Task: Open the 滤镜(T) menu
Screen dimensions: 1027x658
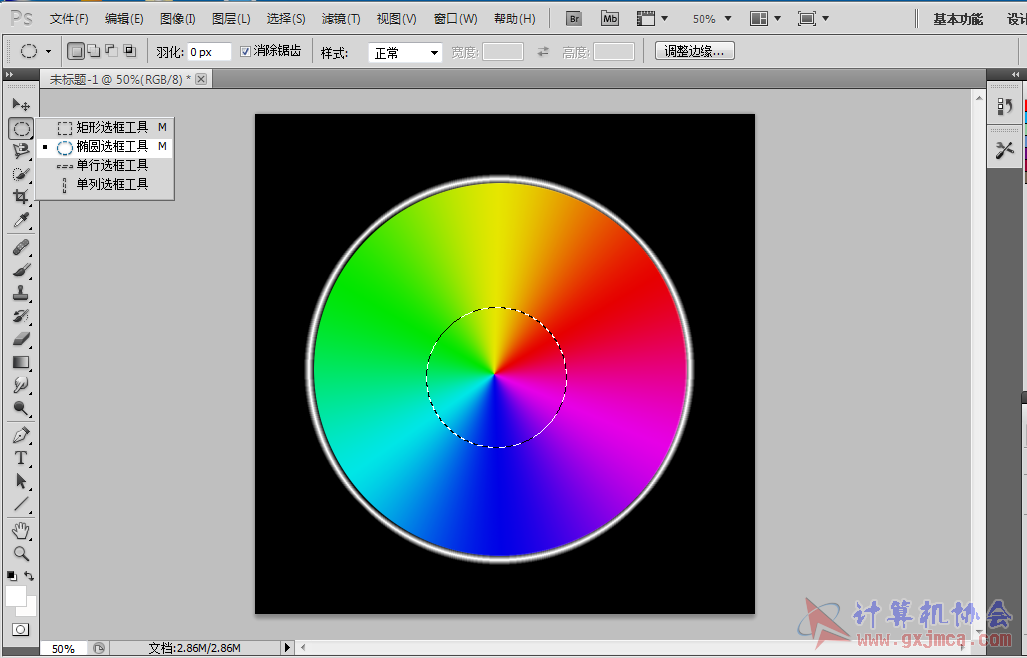Action: [x=341, y=19]
